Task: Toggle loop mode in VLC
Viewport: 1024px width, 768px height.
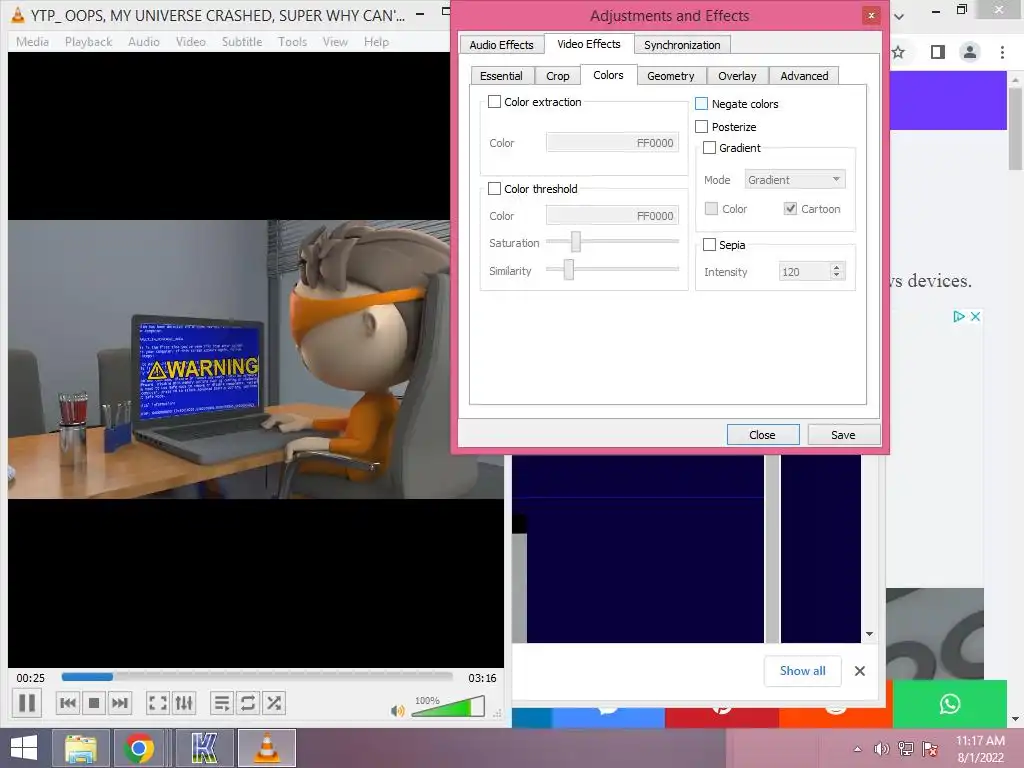Action: [248, 703]
